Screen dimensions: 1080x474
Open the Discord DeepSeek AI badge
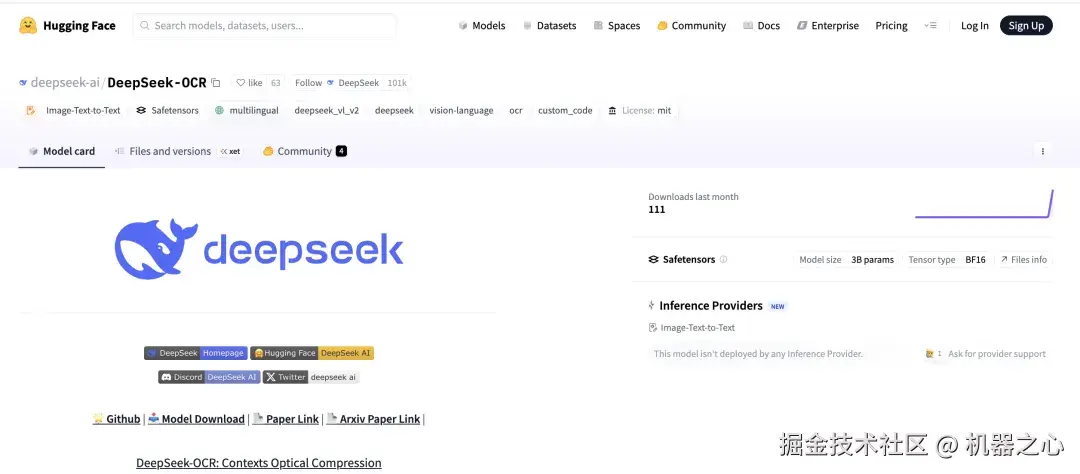[208, 377]
